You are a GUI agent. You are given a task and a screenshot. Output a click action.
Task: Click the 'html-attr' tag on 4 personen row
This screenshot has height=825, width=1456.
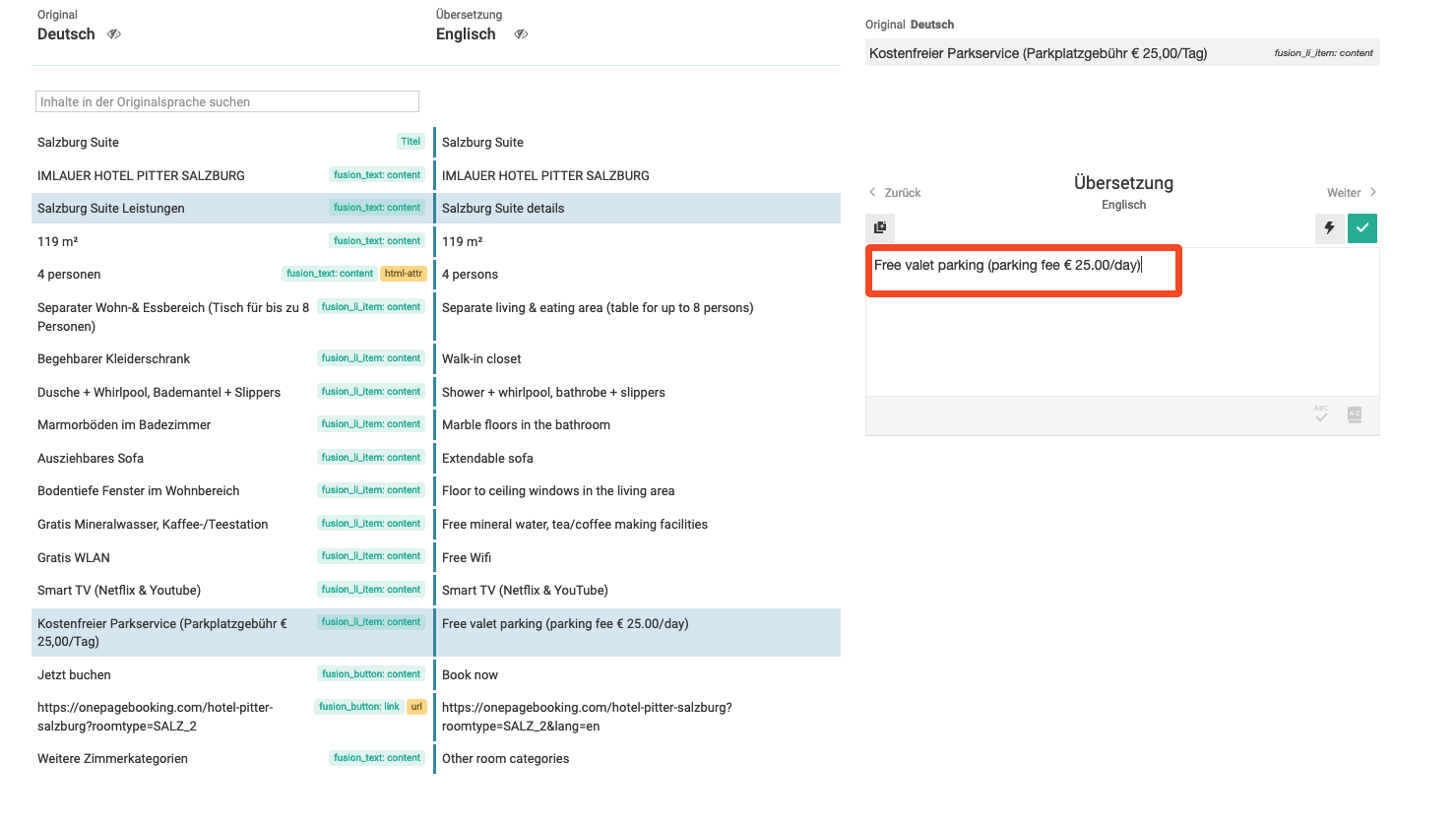tap(404, 274)
